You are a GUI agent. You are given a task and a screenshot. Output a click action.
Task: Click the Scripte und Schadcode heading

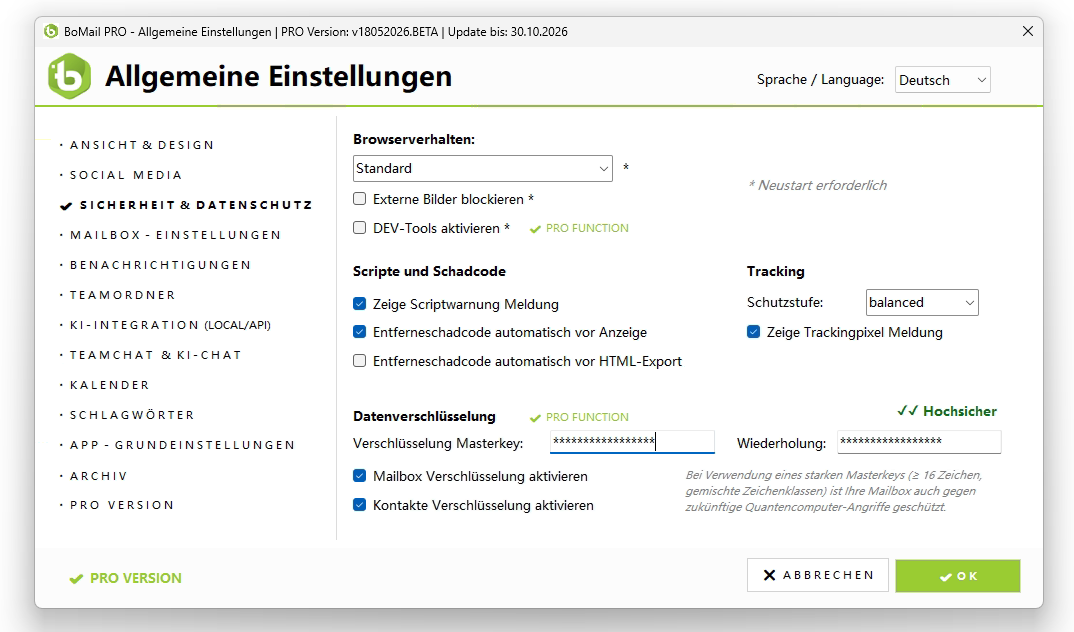[429, 271]
